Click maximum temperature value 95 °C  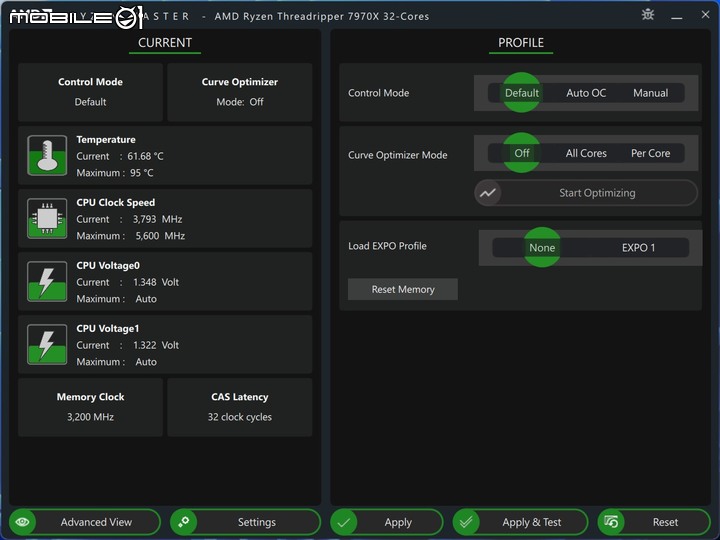coord(141,173)
